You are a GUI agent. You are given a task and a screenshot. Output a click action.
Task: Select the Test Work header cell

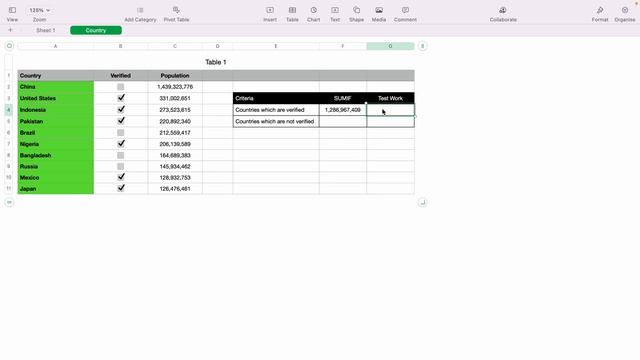(390, 98)
